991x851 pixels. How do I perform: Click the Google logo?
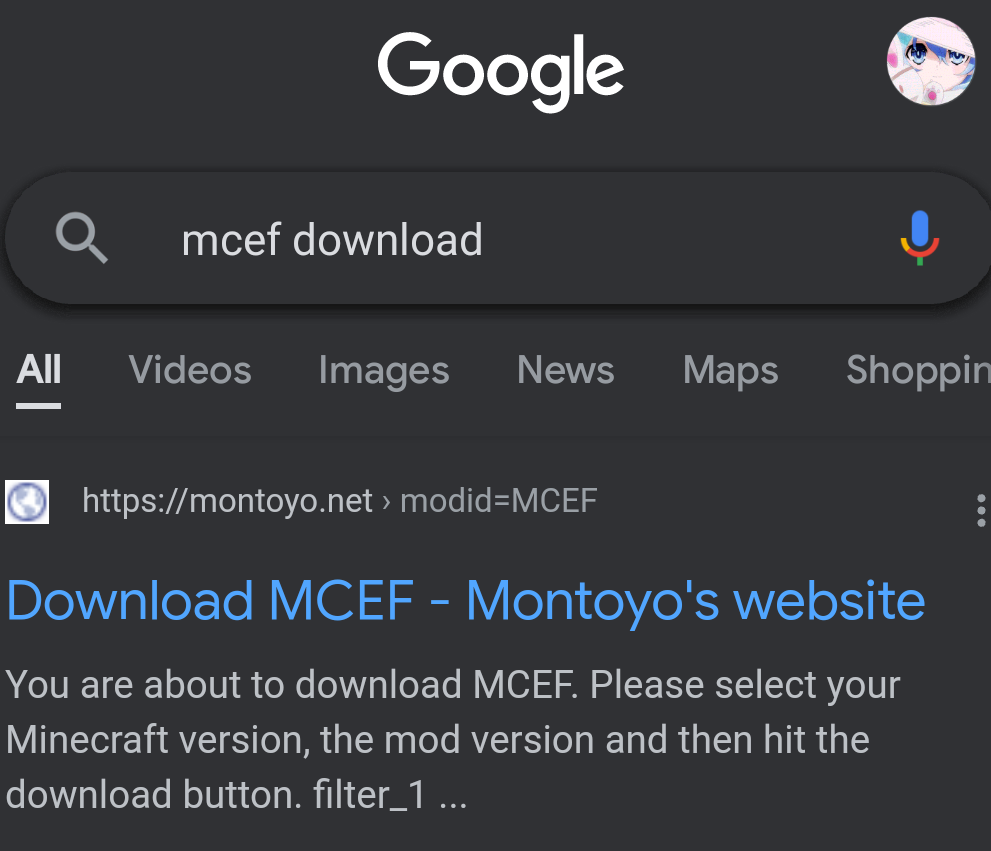click(x=500, y=70)
